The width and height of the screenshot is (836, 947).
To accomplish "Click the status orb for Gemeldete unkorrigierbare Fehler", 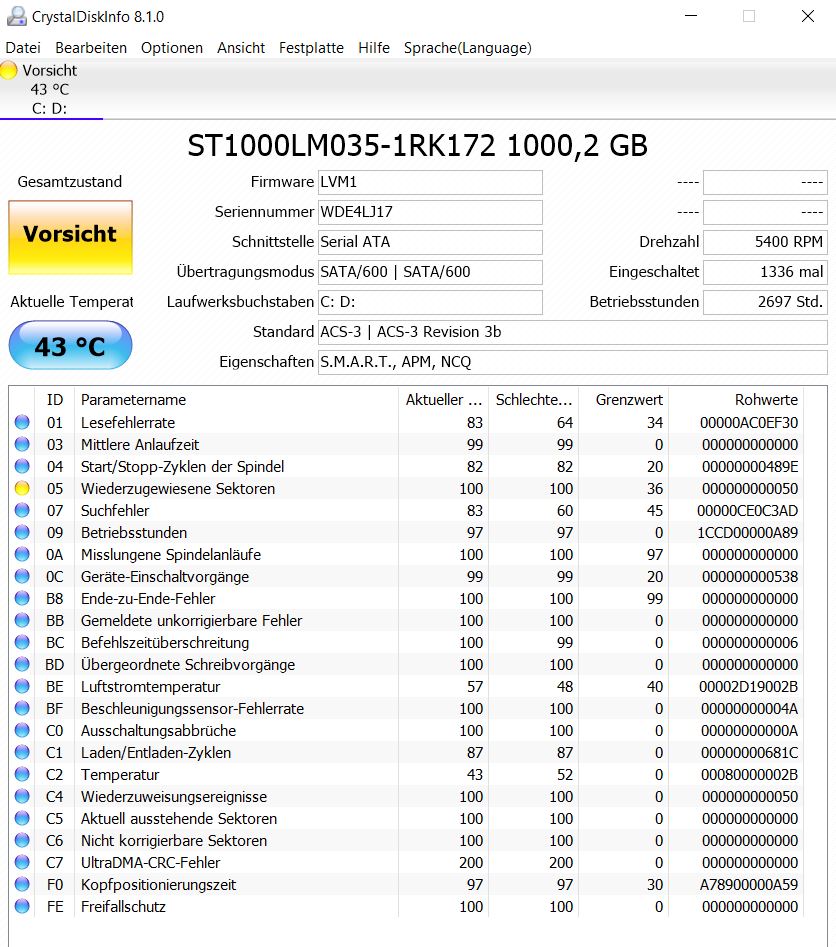I will point(22,620).
